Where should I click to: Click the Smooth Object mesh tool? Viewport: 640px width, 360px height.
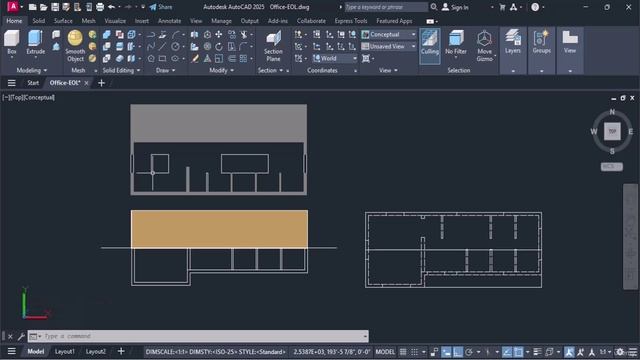coord(75,46)
